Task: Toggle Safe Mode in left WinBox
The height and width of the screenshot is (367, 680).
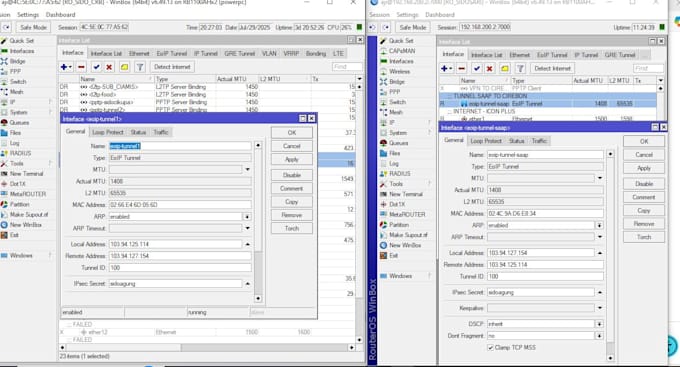Action: pyautogui.click(x=33, y=27)
